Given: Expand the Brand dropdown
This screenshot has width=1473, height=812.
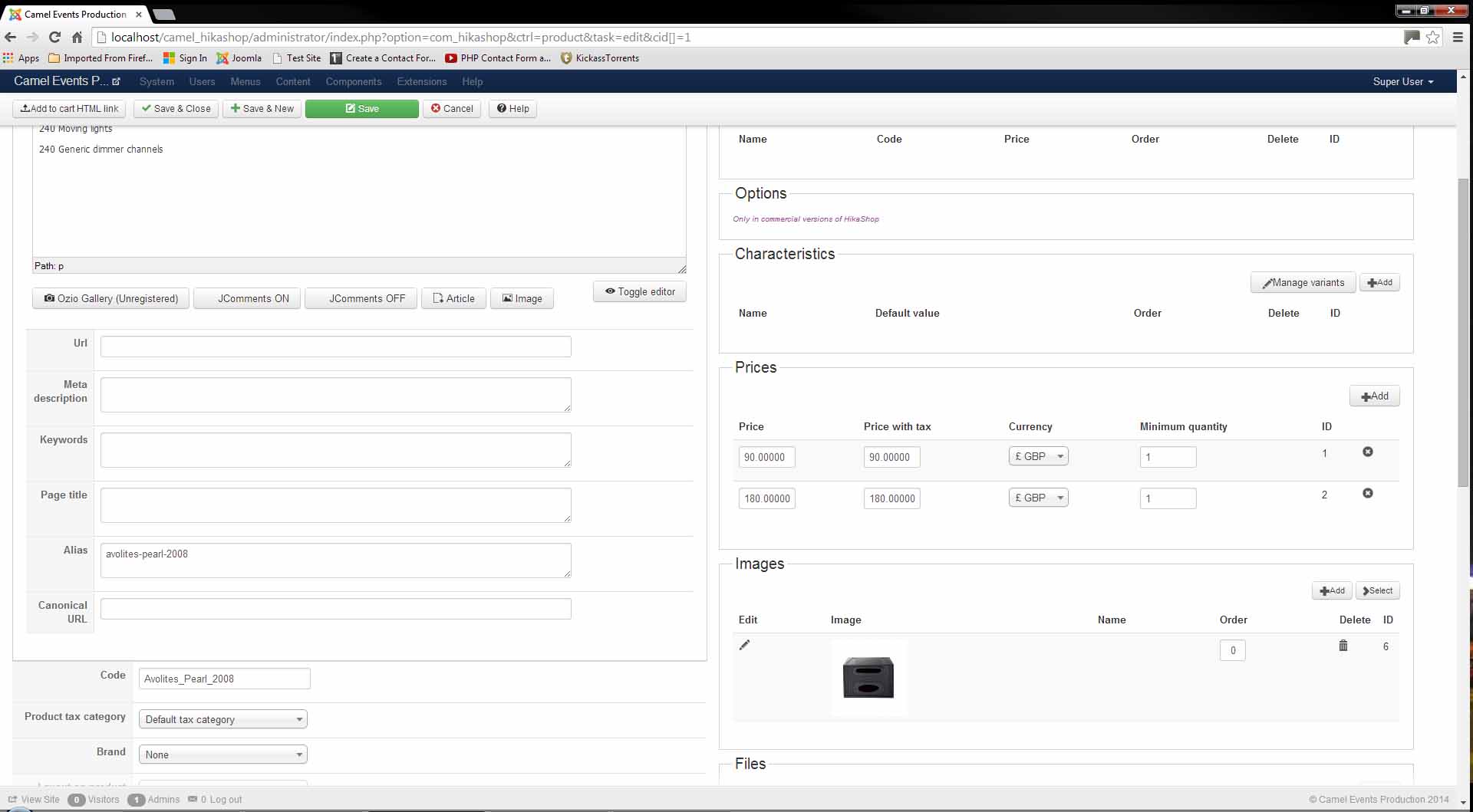Looking at the screenshot, I should (222, 754).
